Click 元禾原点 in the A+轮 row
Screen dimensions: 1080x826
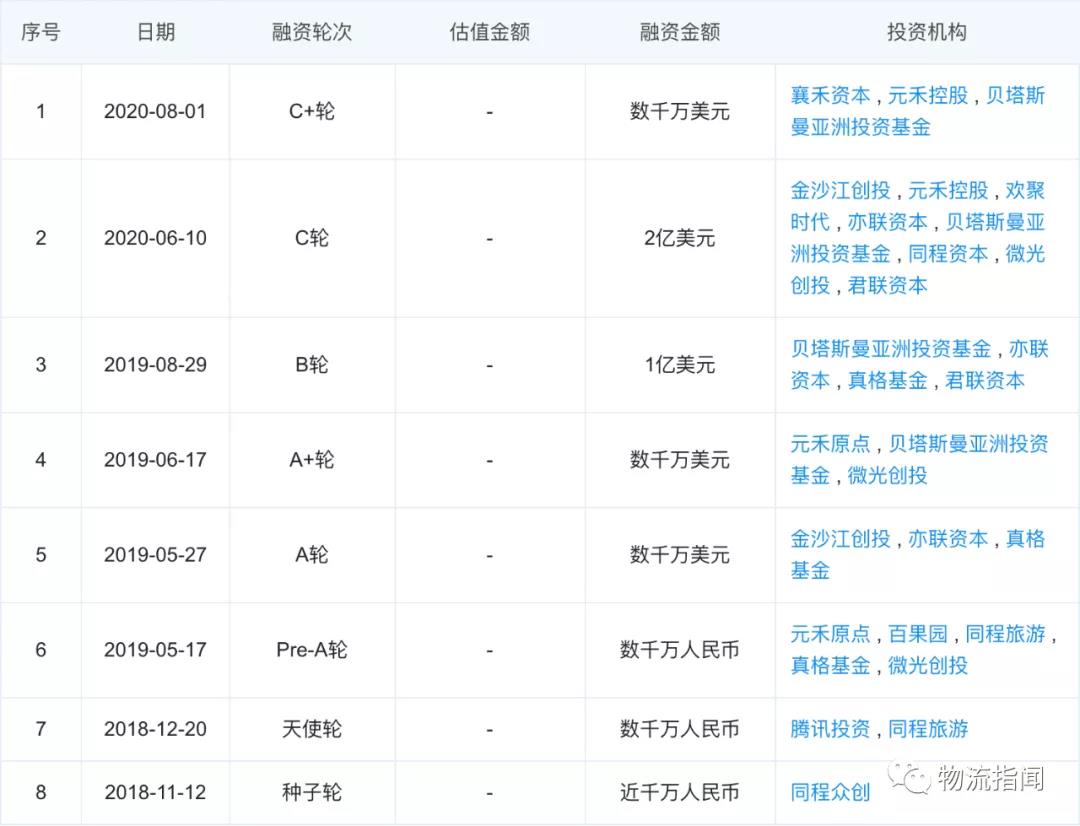pos(830,444)
